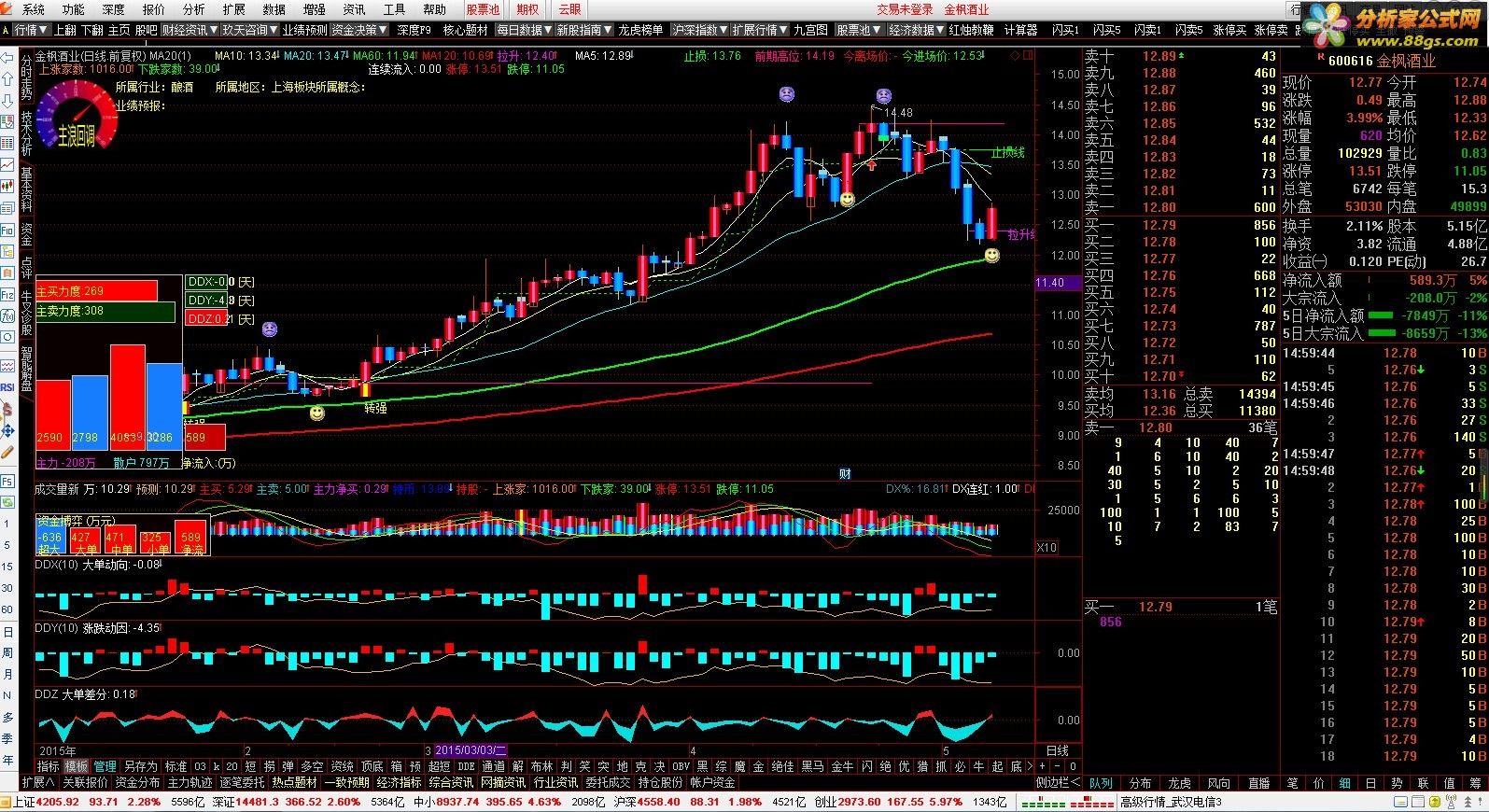Select the OBV indicator tab
The width and height of the screenshot is (1489, 812).
[681, 766]
